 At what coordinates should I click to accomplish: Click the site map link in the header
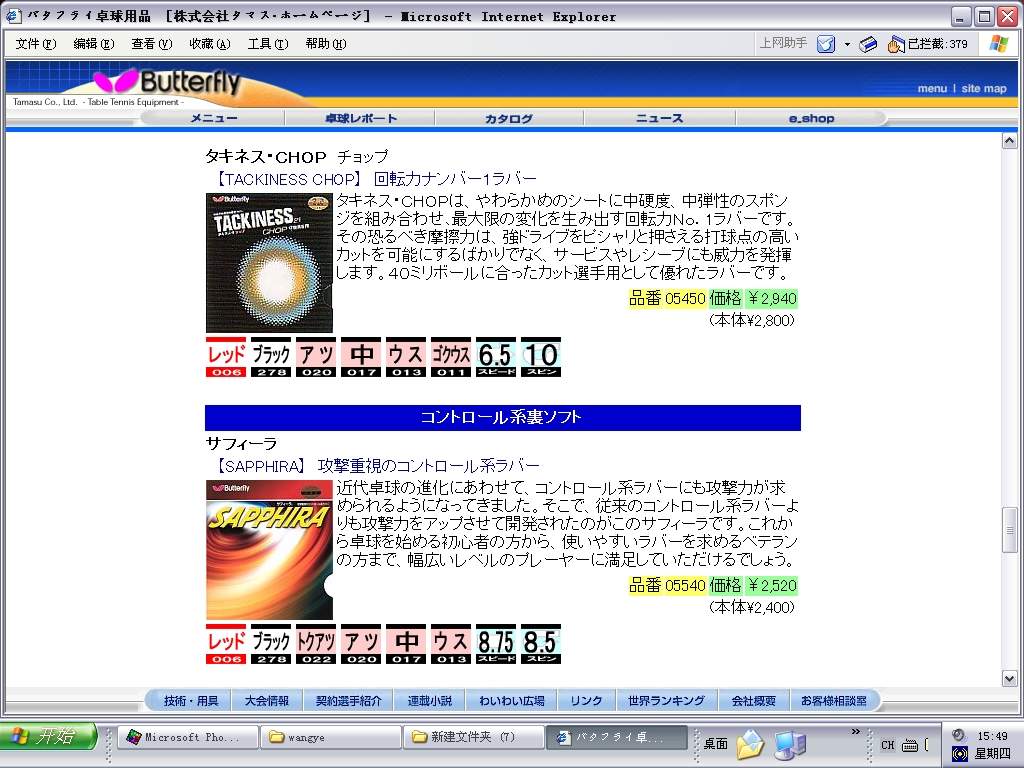(x=984, y=88)
